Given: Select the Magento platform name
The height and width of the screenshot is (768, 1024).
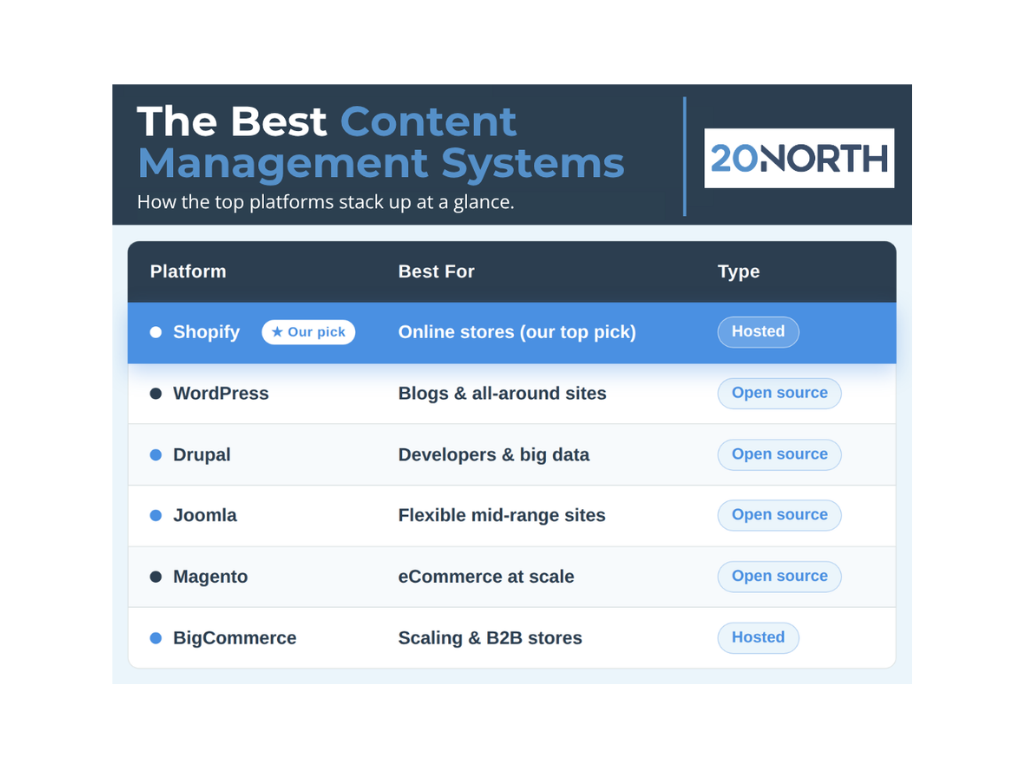Looking at the screenshot, I should click(210, 577).
